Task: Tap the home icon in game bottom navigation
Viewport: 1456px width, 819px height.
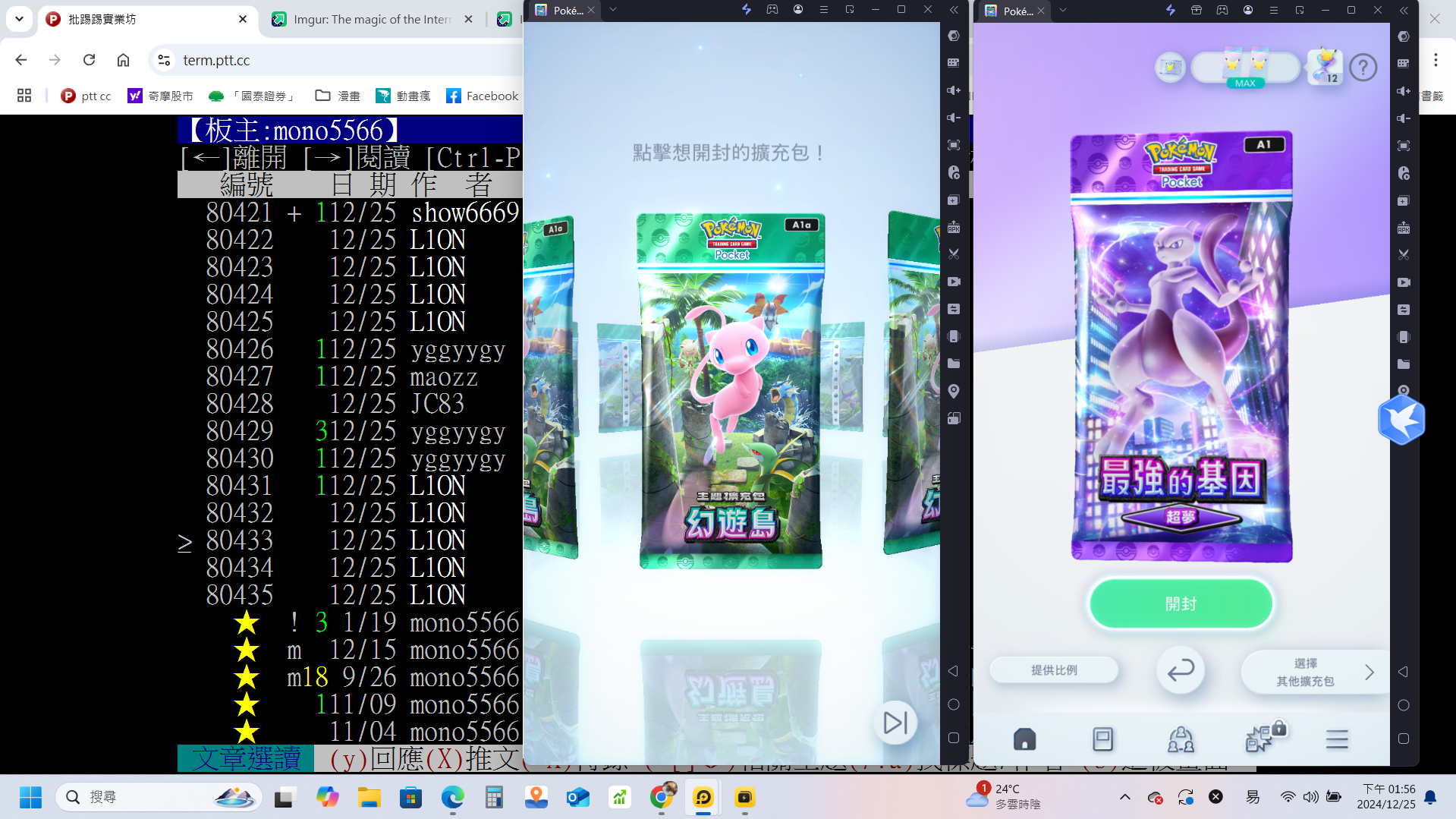Action: 1024,739
